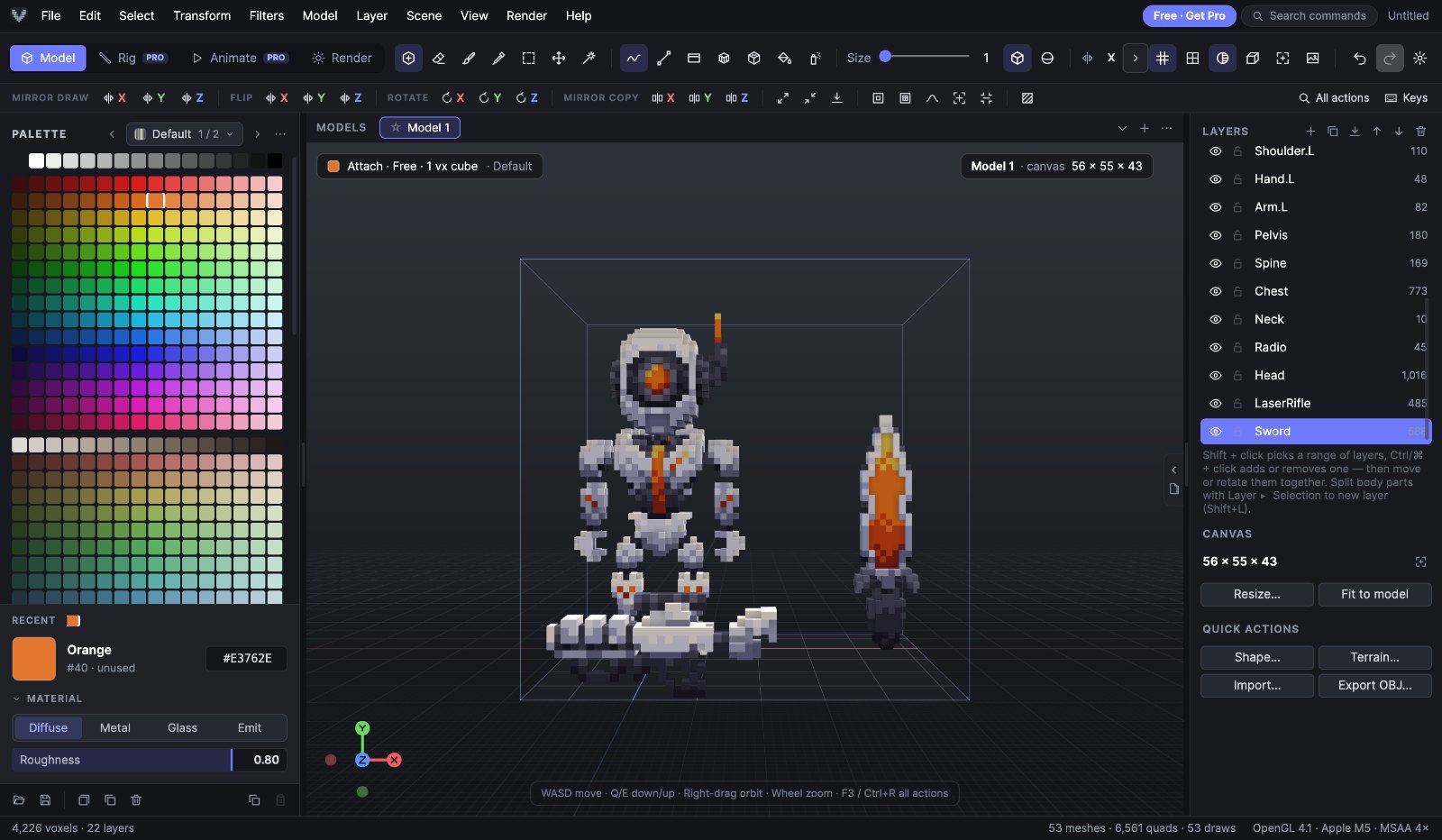
Task: Toggle visibility of the Head layer
Action: [x=1216, y=375]
